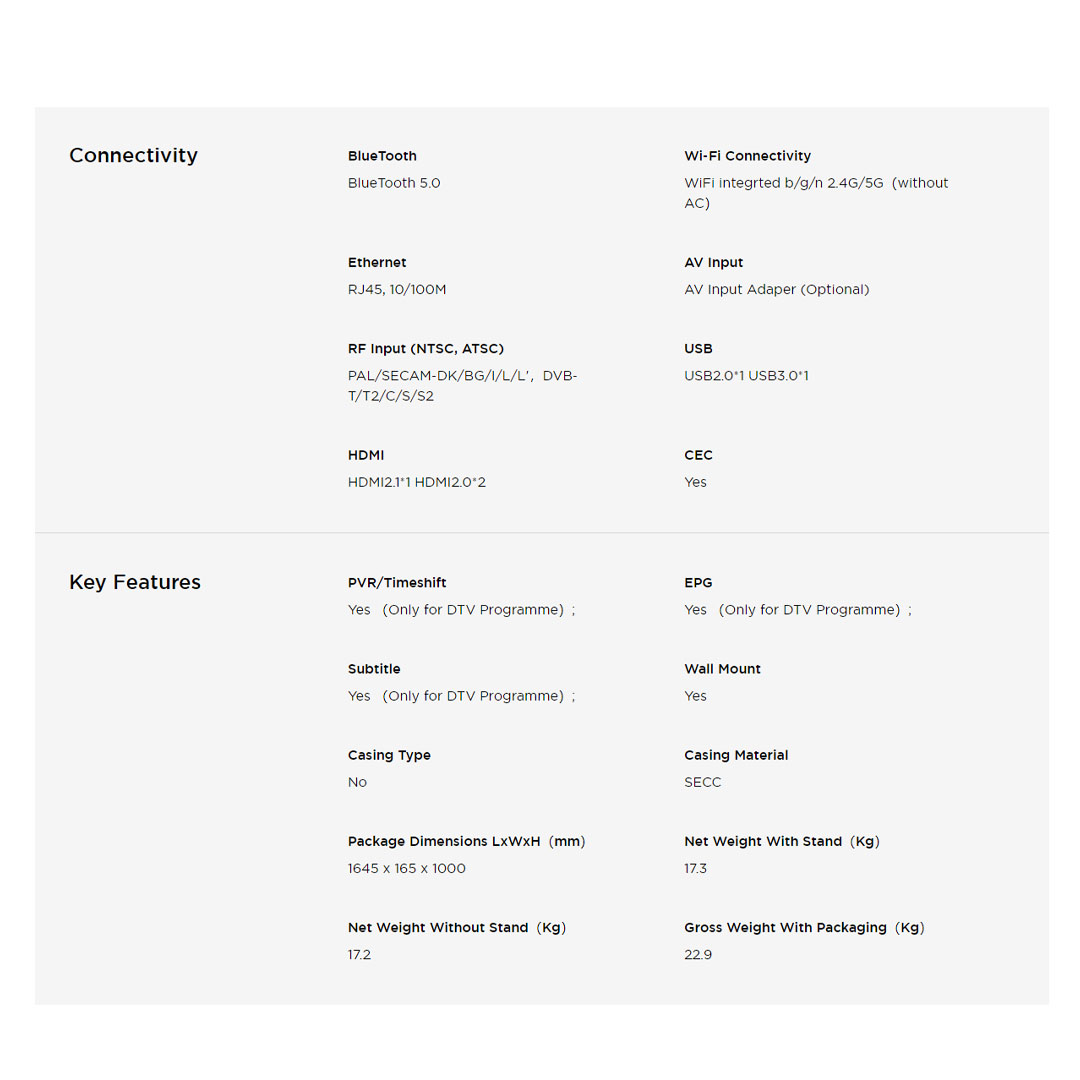Click the HDMI2.1*1 HDMI2.0*2 value
1080x1080 pixels.
[x=417, y=482]
